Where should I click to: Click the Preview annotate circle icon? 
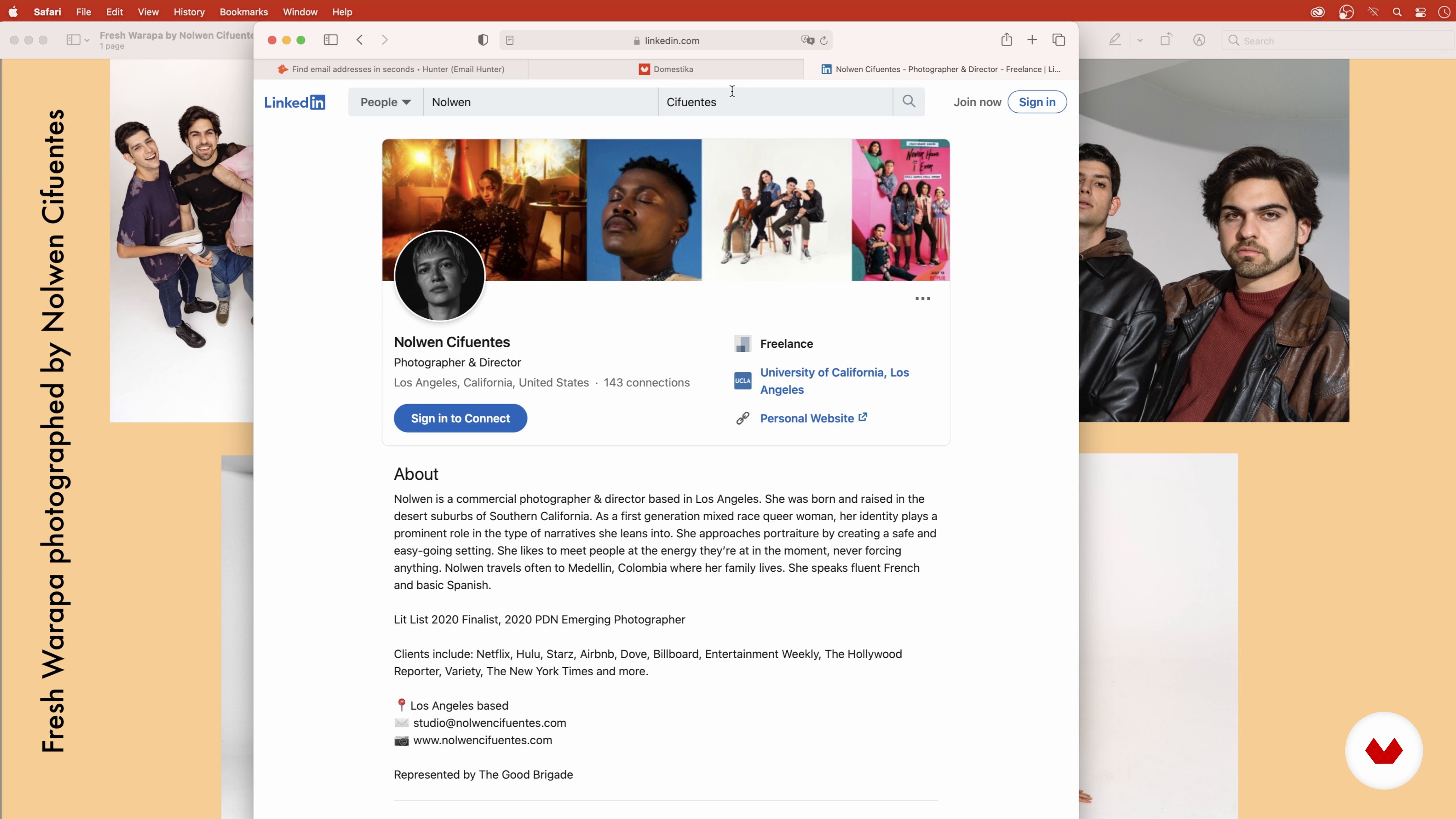[1199, 40]
